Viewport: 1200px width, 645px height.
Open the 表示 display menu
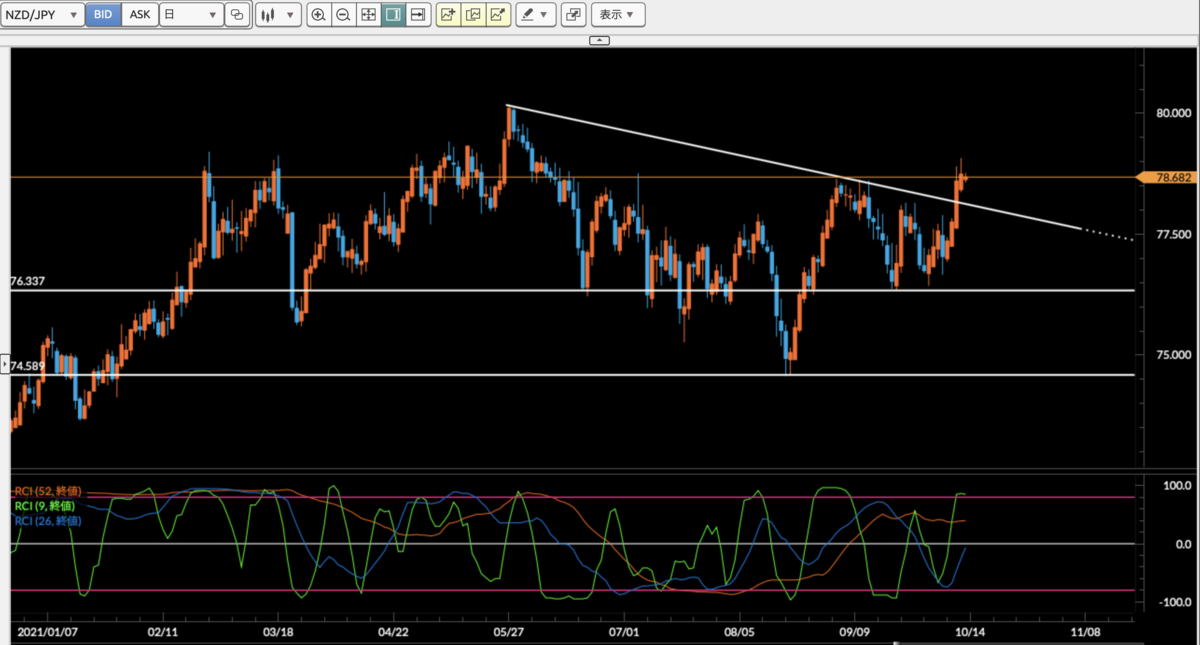pyautogui.click(x=618, y=15)
